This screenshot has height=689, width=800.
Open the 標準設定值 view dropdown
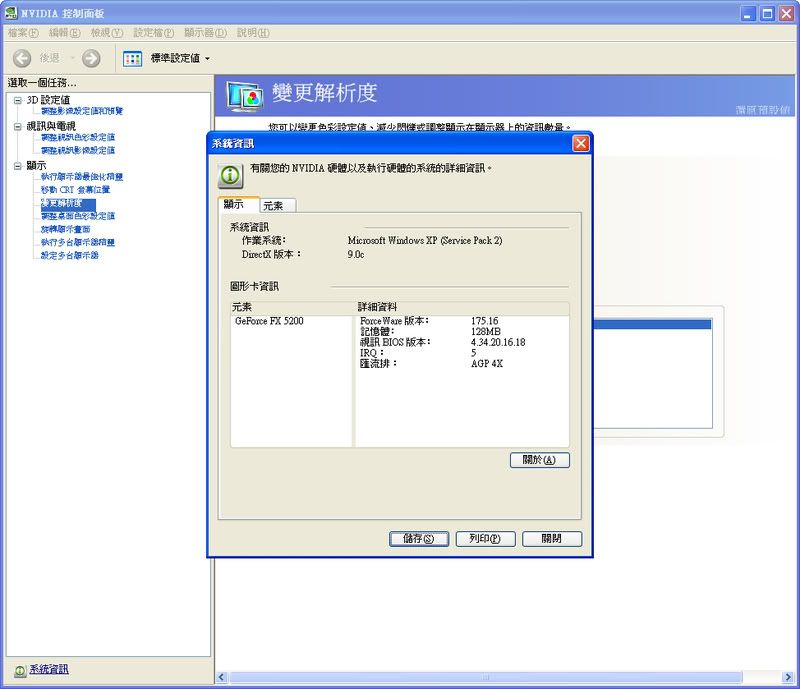(x=180, y=59)
